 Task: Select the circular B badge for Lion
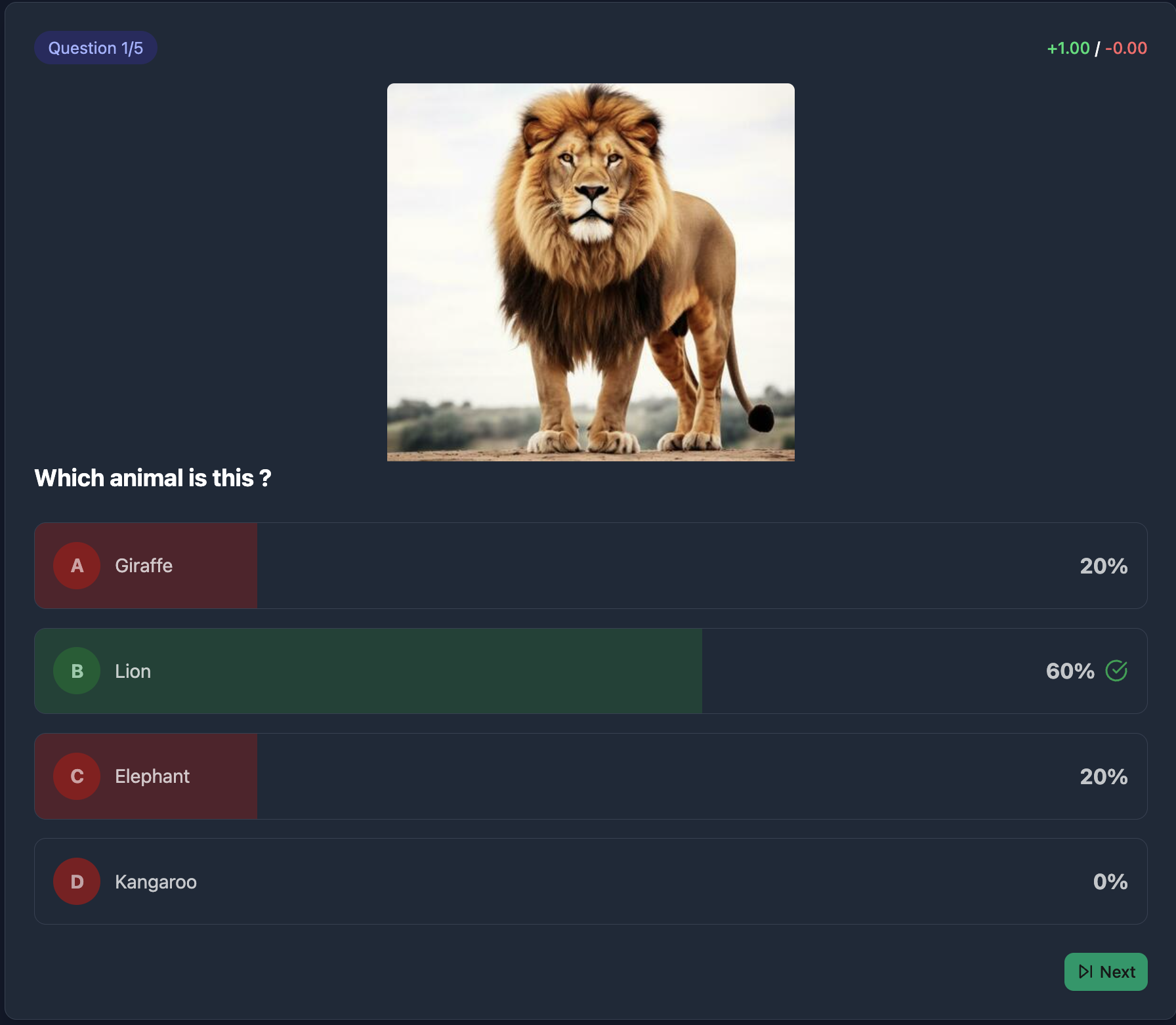point(77,671)
